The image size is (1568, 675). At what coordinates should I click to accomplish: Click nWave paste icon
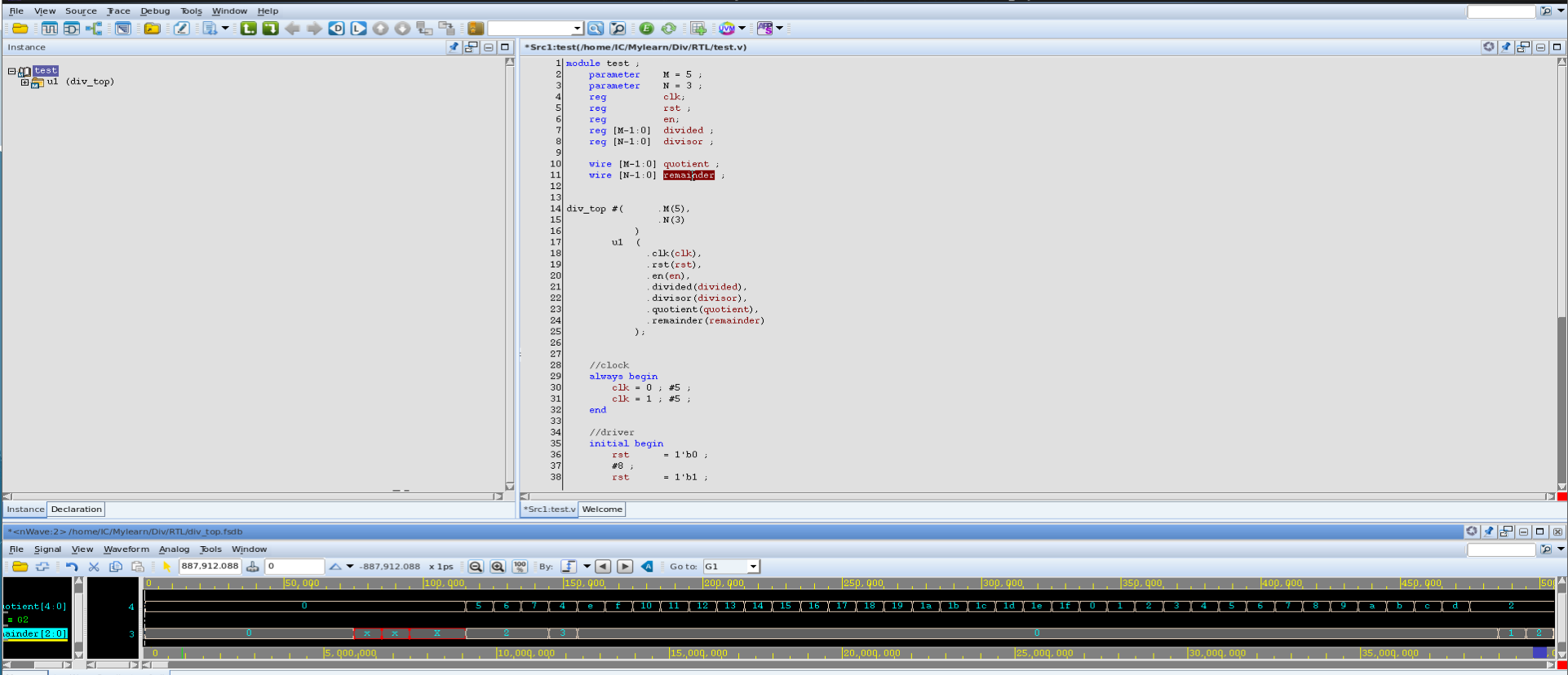[x=138, y=567]
